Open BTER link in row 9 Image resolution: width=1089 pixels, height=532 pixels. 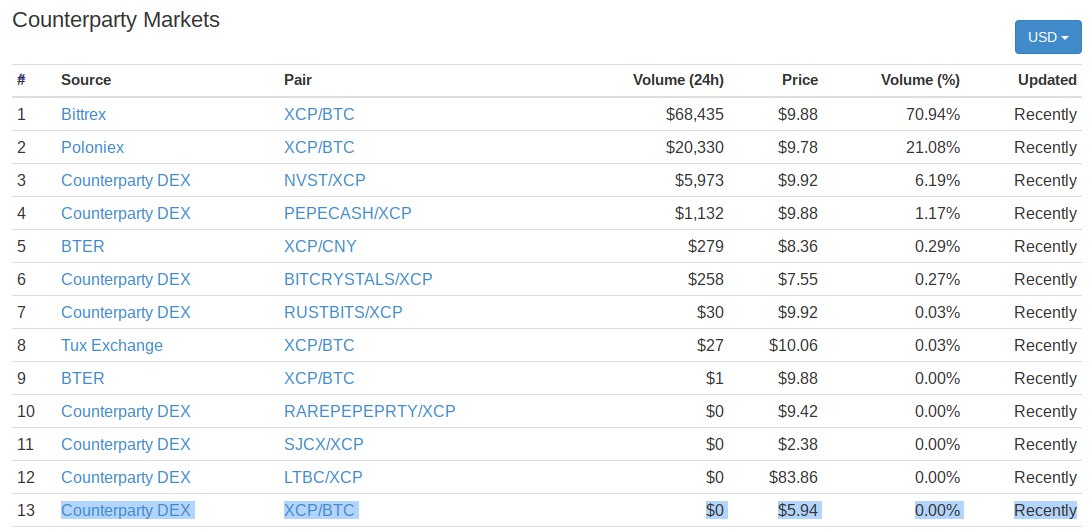point(83,379)
